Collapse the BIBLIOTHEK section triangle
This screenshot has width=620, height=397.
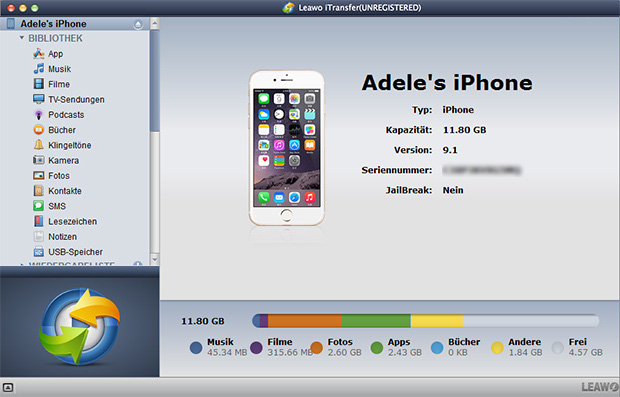coord(21,38)
